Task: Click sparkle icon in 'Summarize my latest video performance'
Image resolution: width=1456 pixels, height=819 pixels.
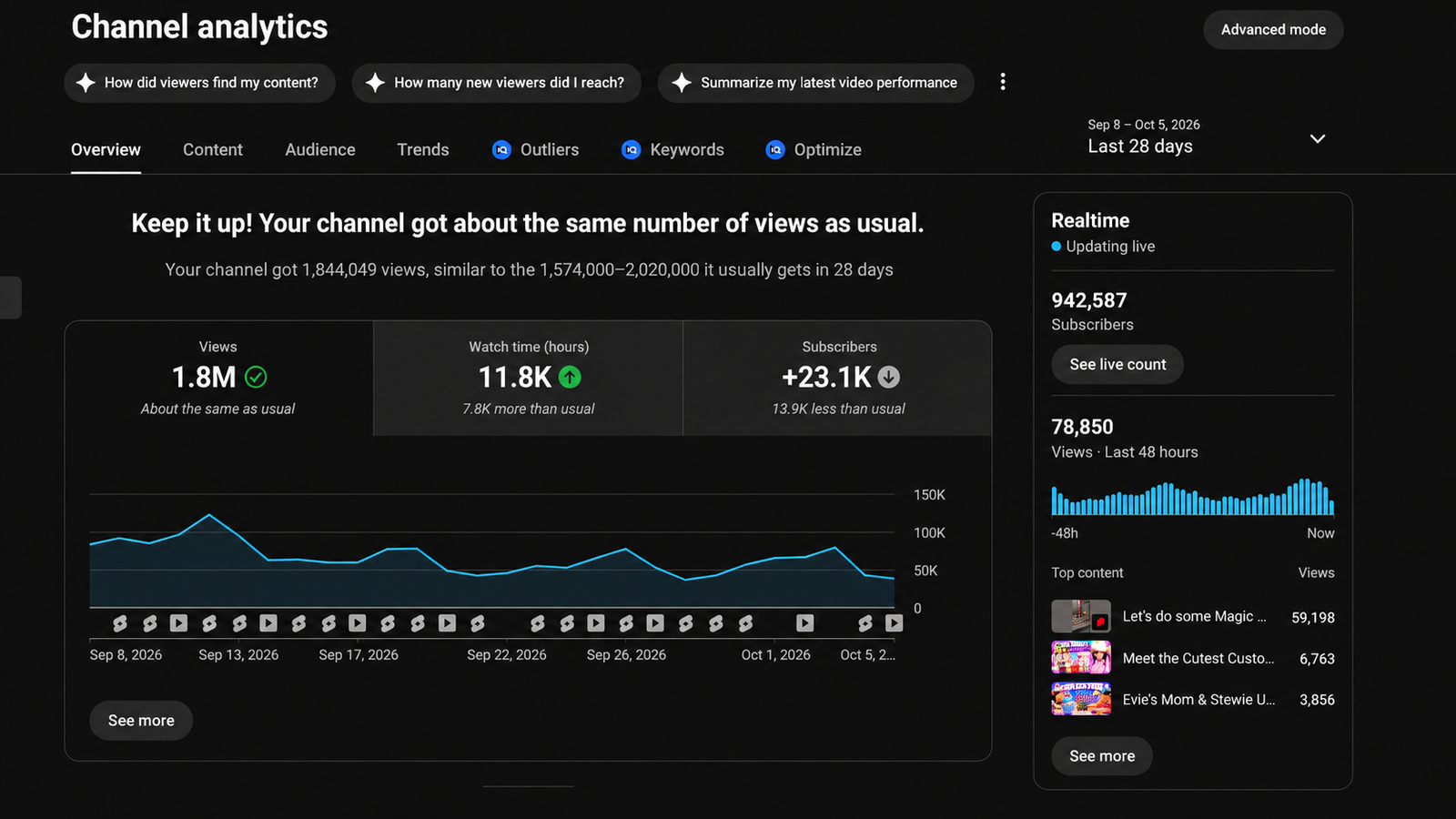Action: coord(682,83)
